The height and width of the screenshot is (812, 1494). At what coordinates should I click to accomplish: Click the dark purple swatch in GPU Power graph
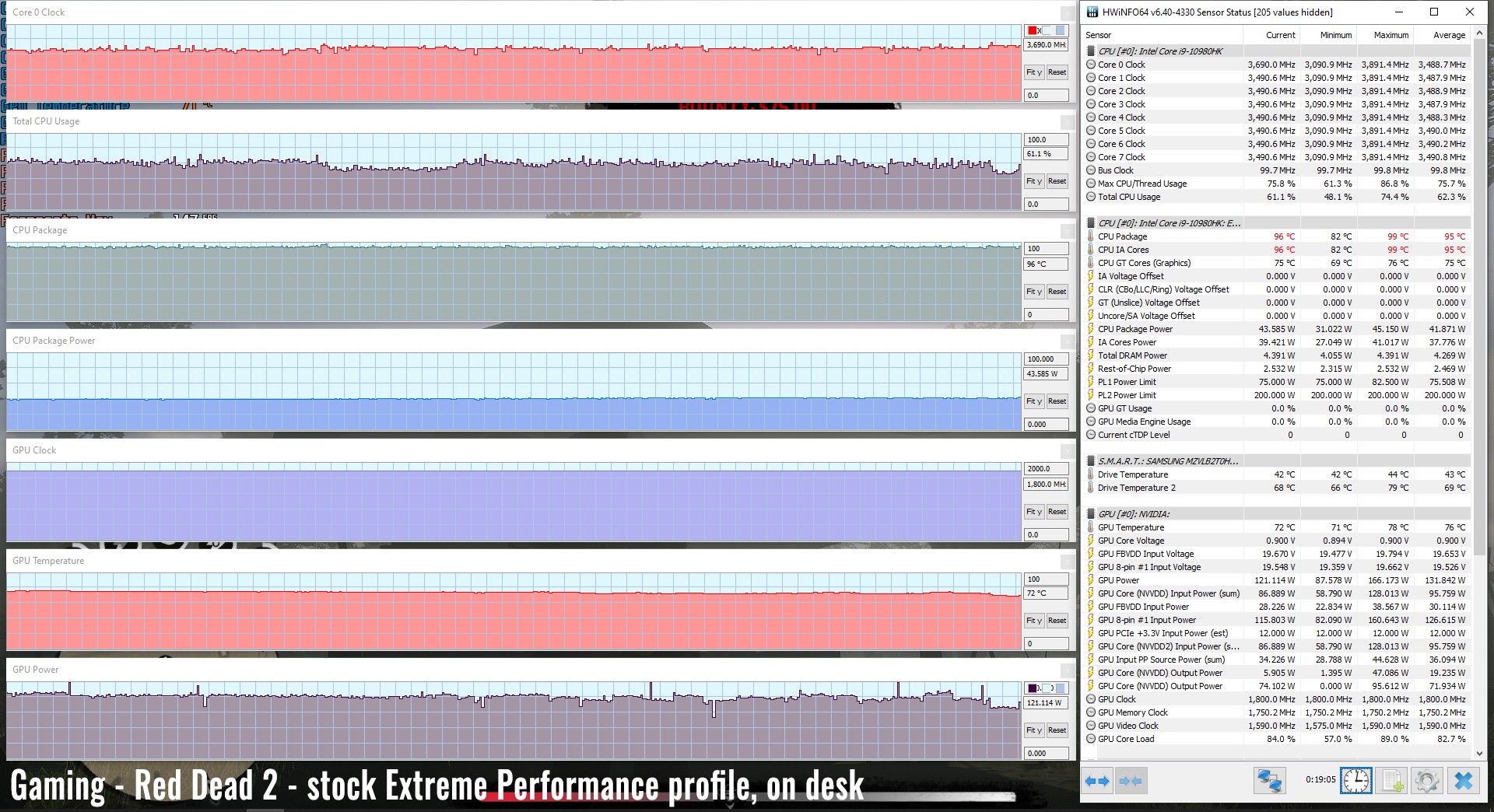pyautogui.click(x=1033, y=688)
